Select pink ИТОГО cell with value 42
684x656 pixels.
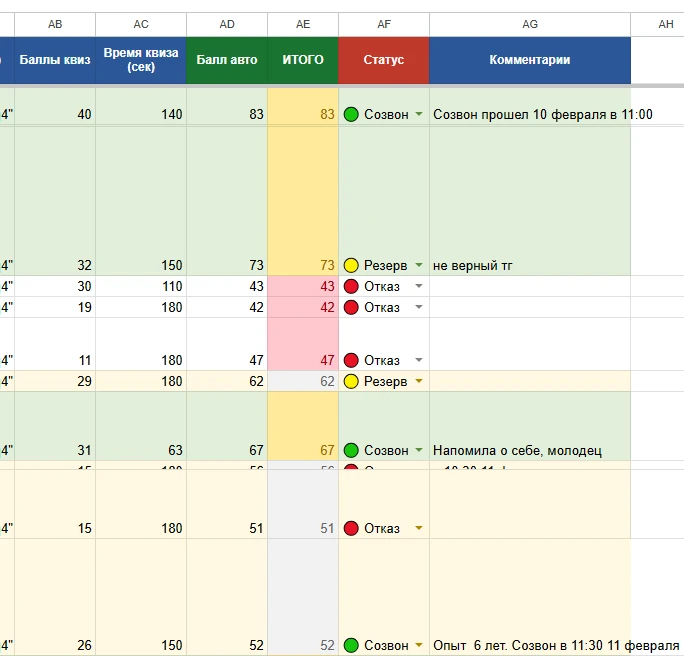coord(303,307)
